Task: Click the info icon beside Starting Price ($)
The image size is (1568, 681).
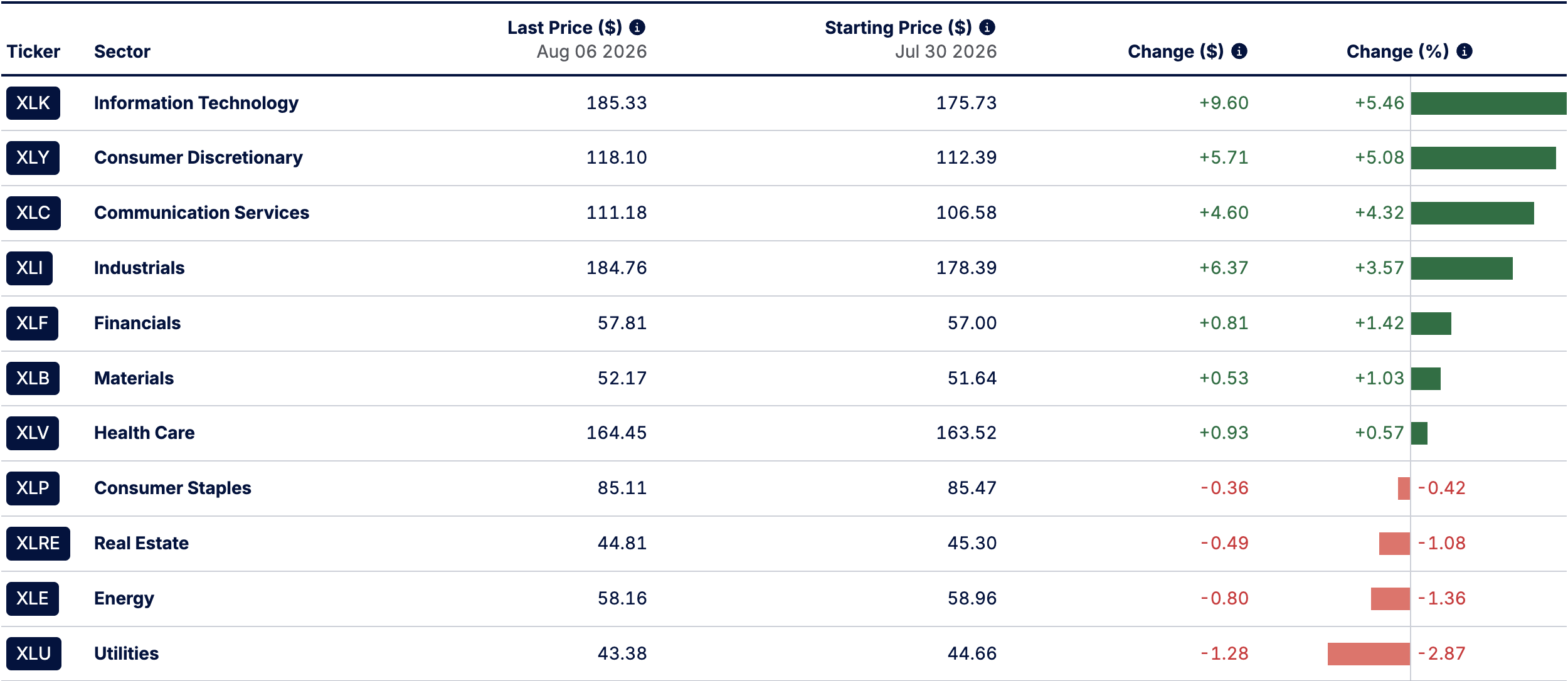Action: (x=987, y=28)
